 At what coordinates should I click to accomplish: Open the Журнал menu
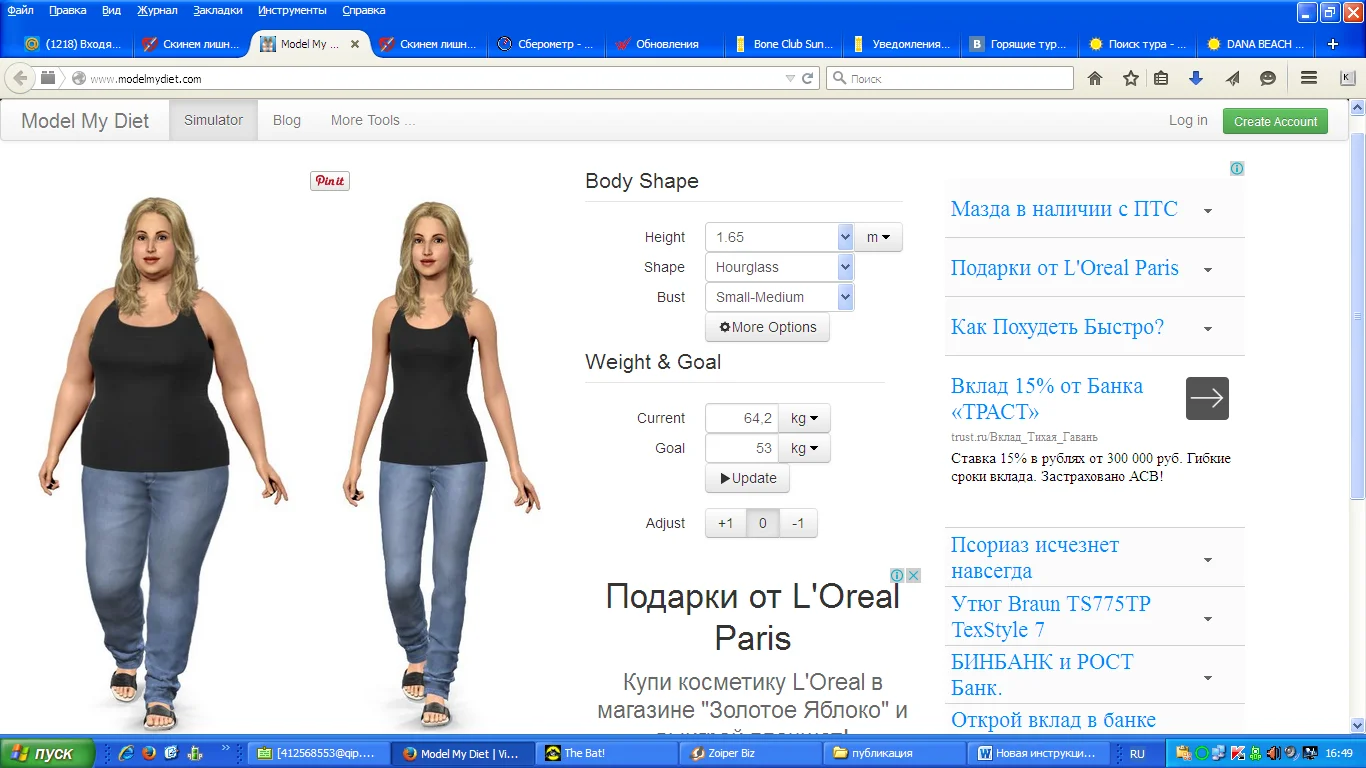click(157, 10)
